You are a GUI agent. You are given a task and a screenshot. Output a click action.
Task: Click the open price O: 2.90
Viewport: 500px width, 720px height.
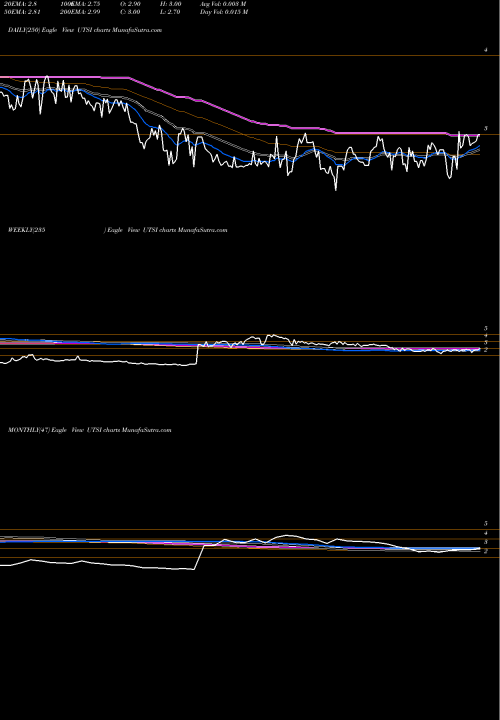point(131,4)
